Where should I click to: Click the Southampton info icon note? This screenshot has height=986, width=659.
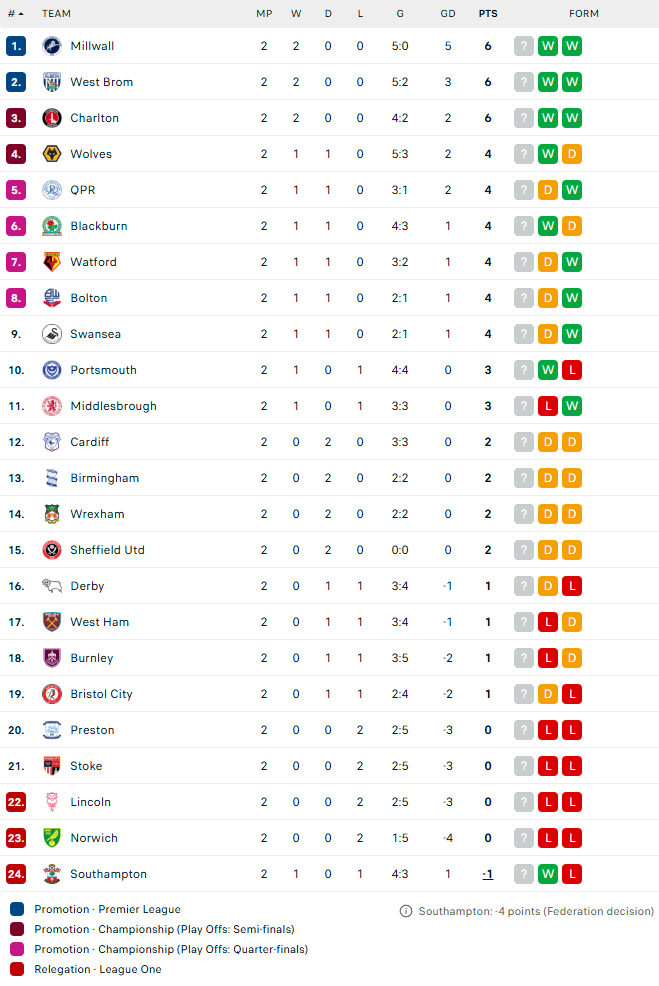click(406, 911)
